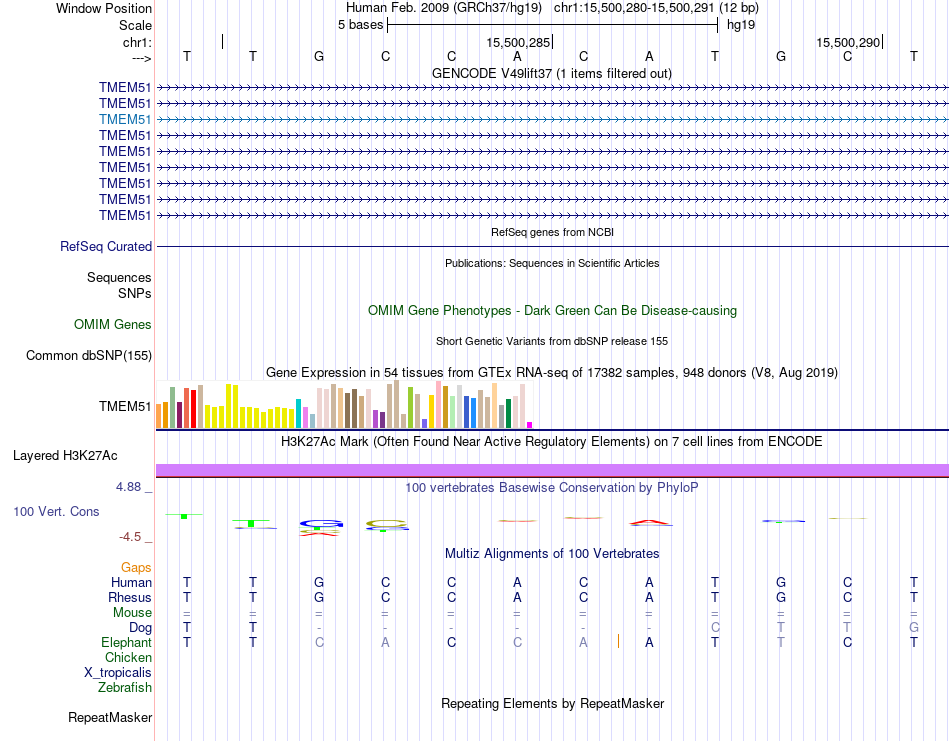
Task: Click the blue G conservation logo
Action: (x=321, y=523)
